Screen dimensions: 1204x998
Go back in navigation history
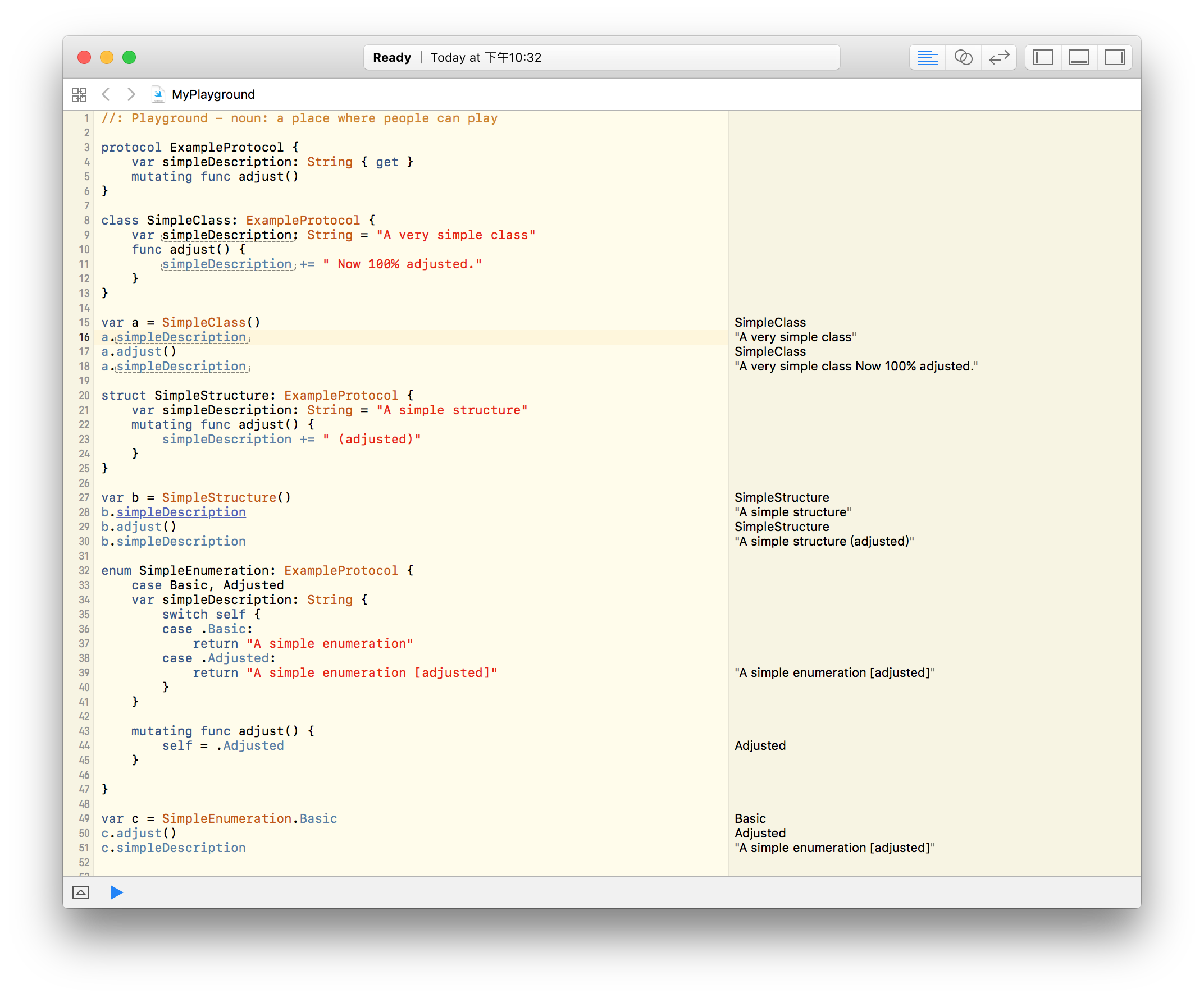pyautogui.click(x=106, y=94)
